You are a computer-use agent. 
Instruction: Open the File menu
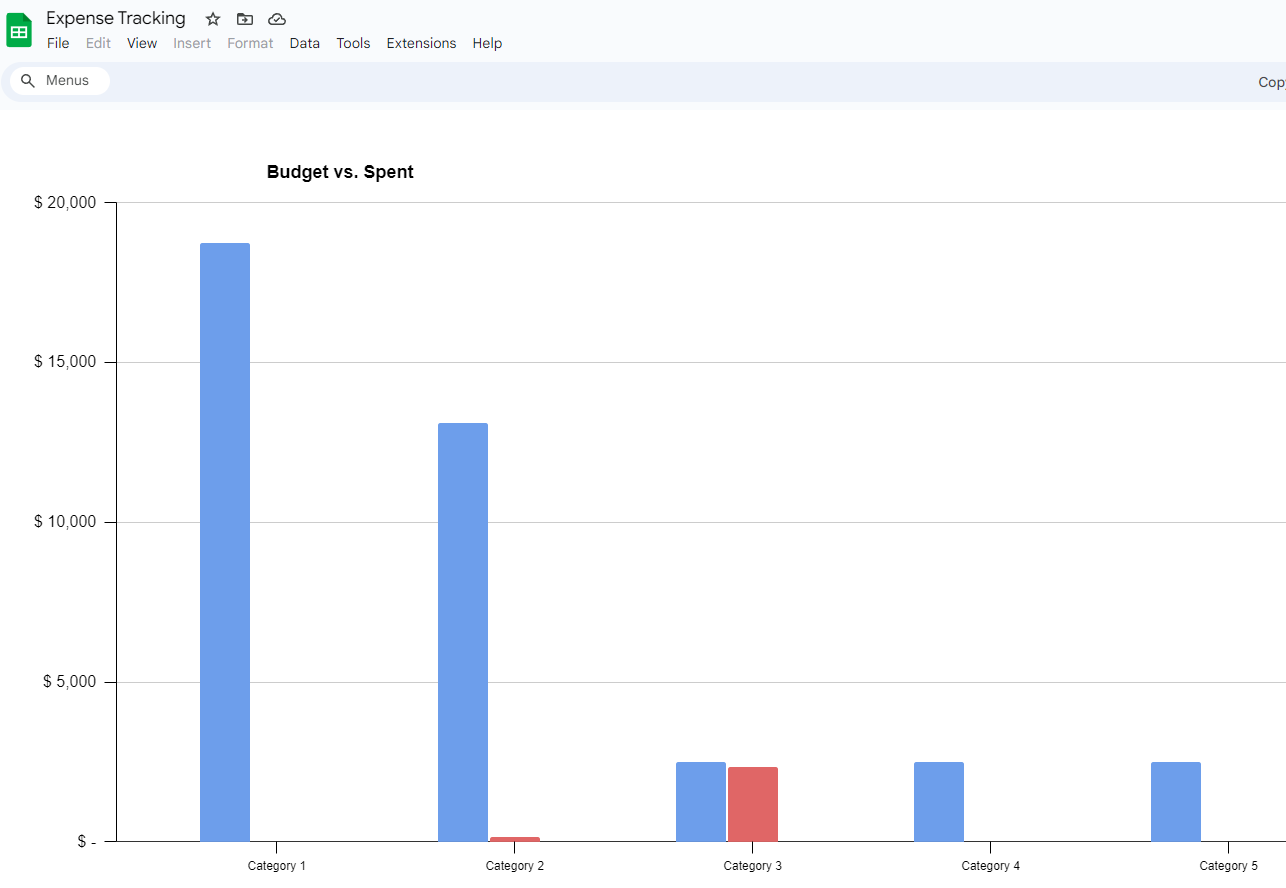[x=58, y=43]
